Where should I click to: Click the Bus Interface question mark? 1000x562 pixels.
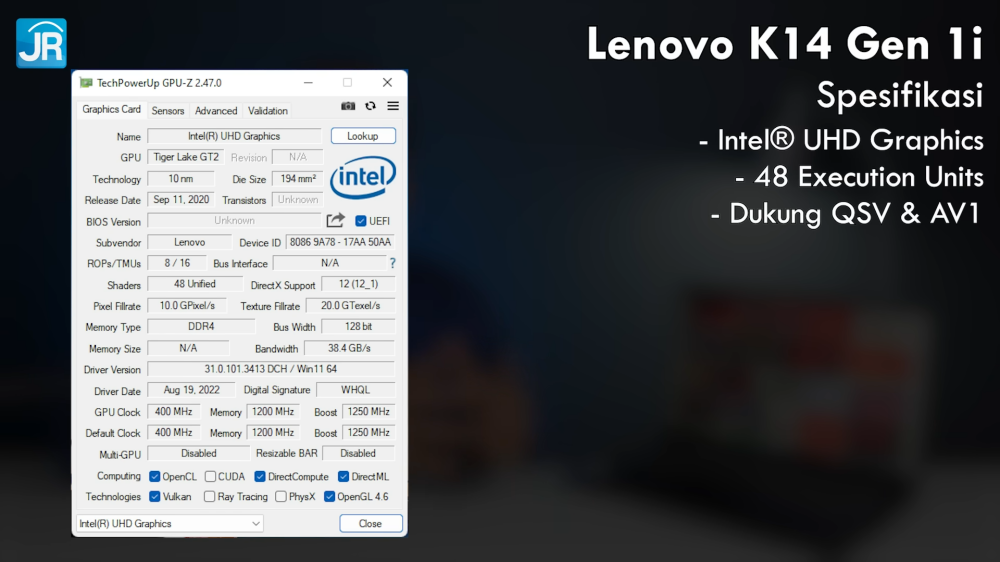392,263
